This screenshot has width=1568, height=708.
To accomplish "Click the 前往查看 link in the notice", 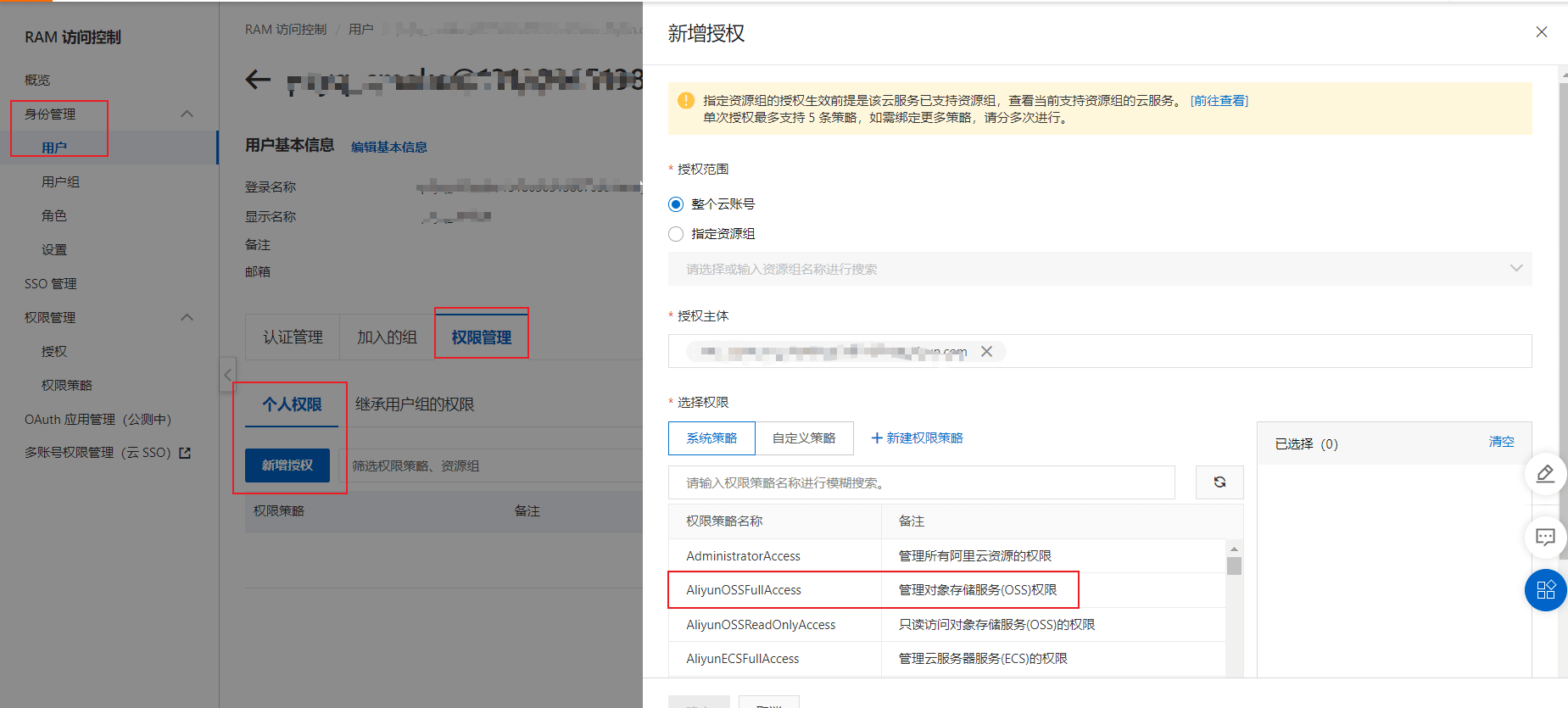I will pos(1219,101).
